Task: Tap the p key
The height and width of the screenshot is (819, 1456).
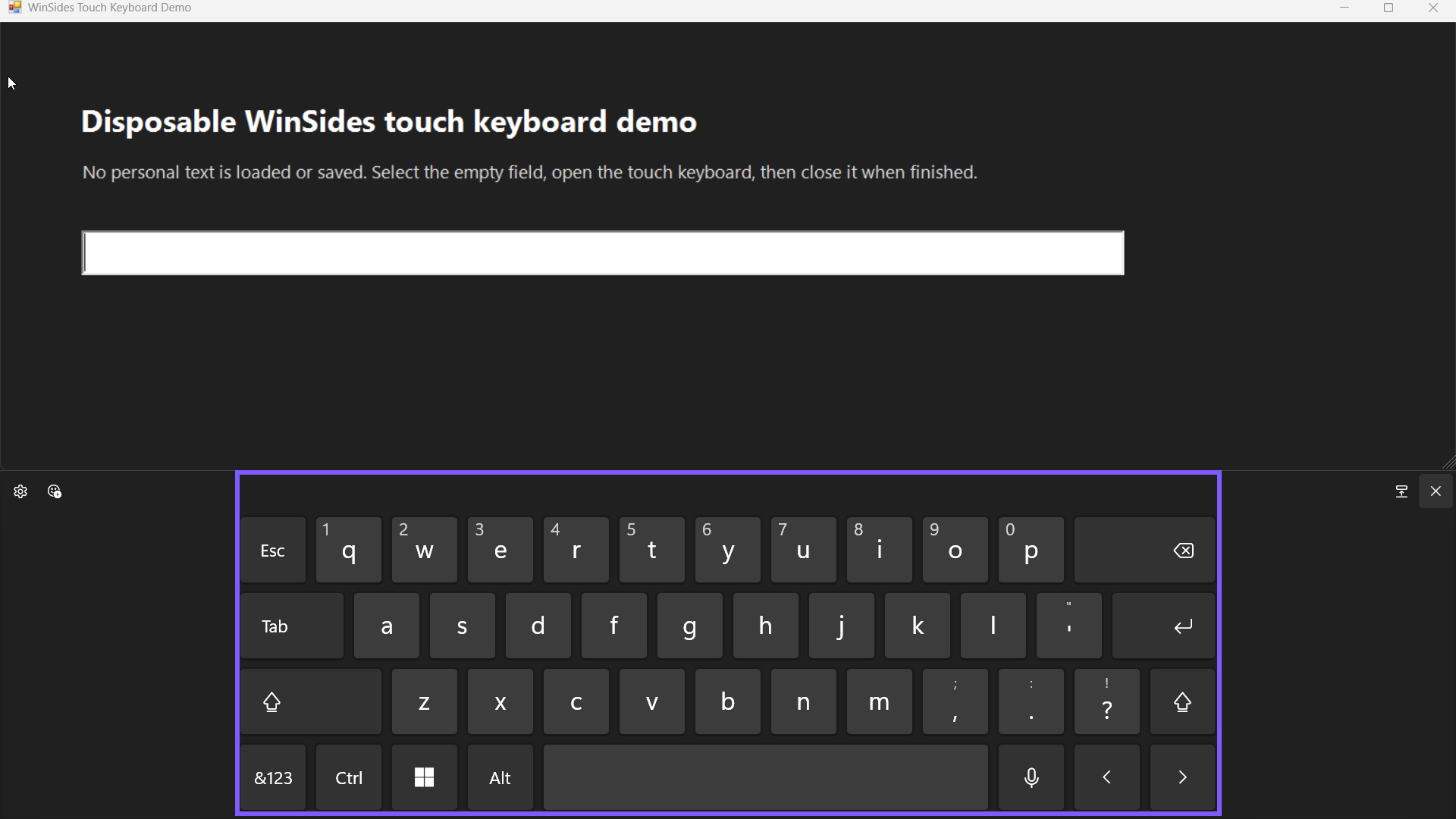Action: [1031, 551]
